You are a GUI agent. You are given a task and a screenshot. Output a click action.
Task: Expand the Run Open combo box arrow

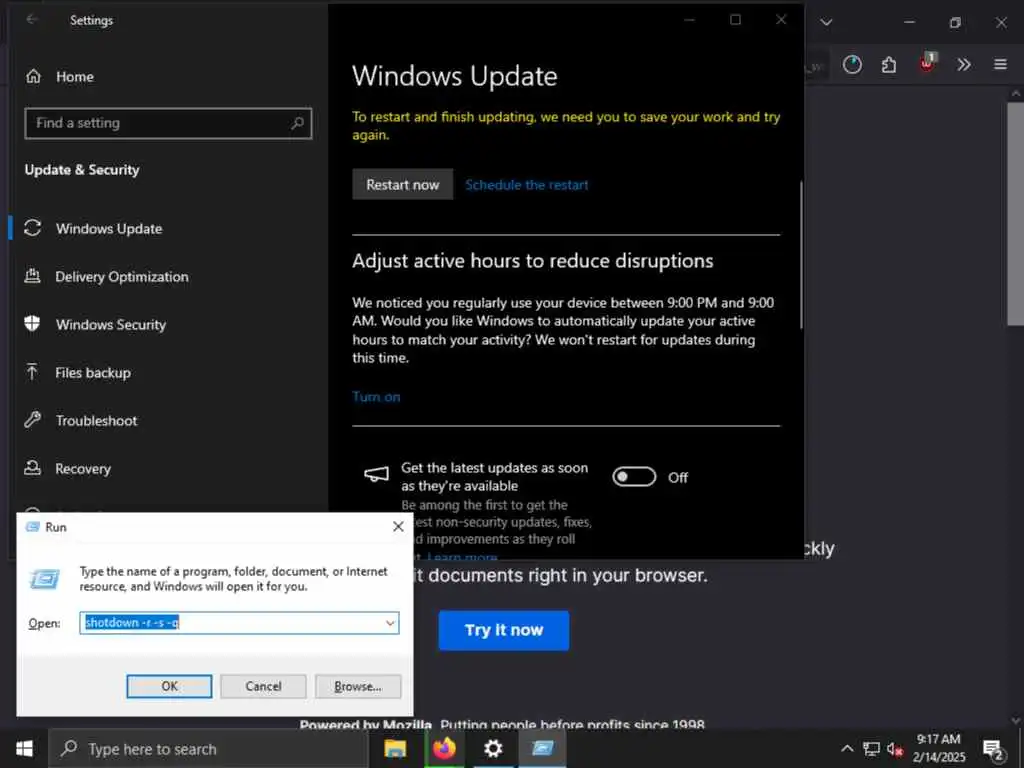390,623
